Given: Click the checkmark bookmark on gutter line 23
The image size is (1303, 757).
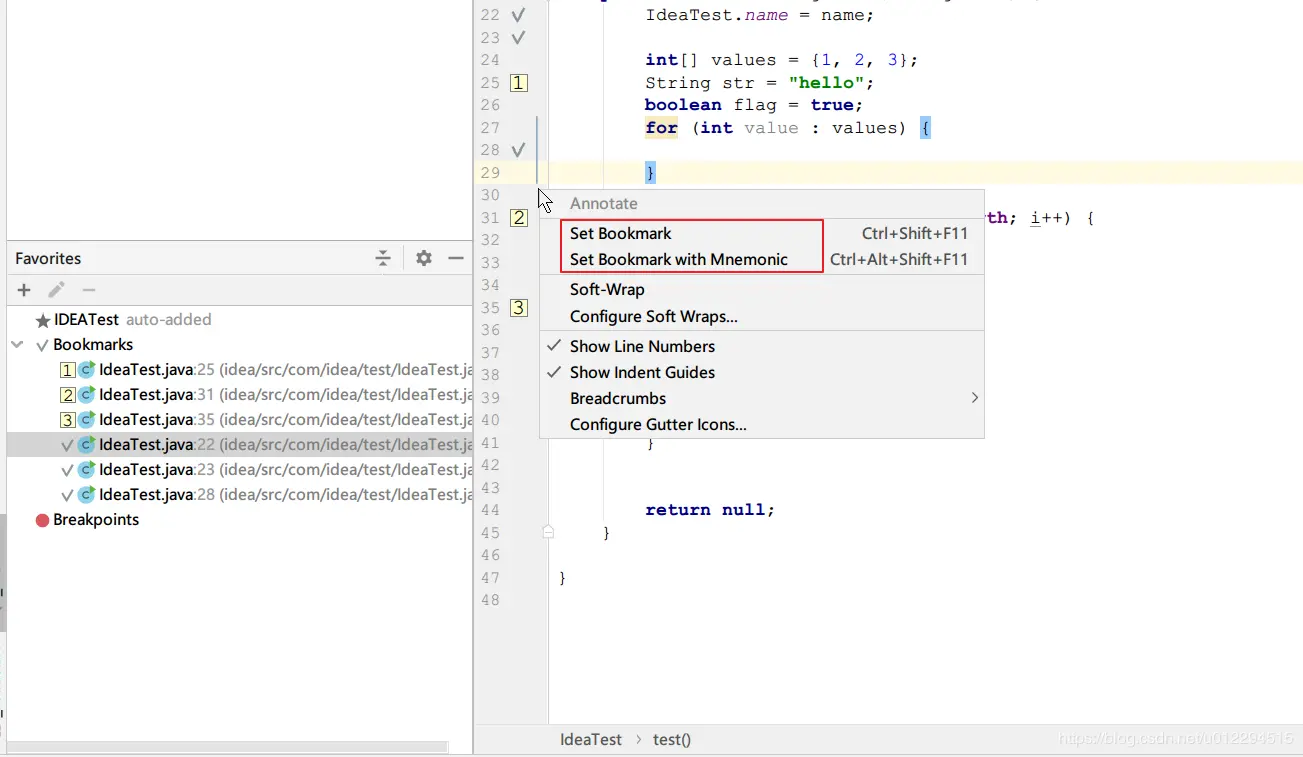Looking at the screenshot, I should [x=518, y=38].
